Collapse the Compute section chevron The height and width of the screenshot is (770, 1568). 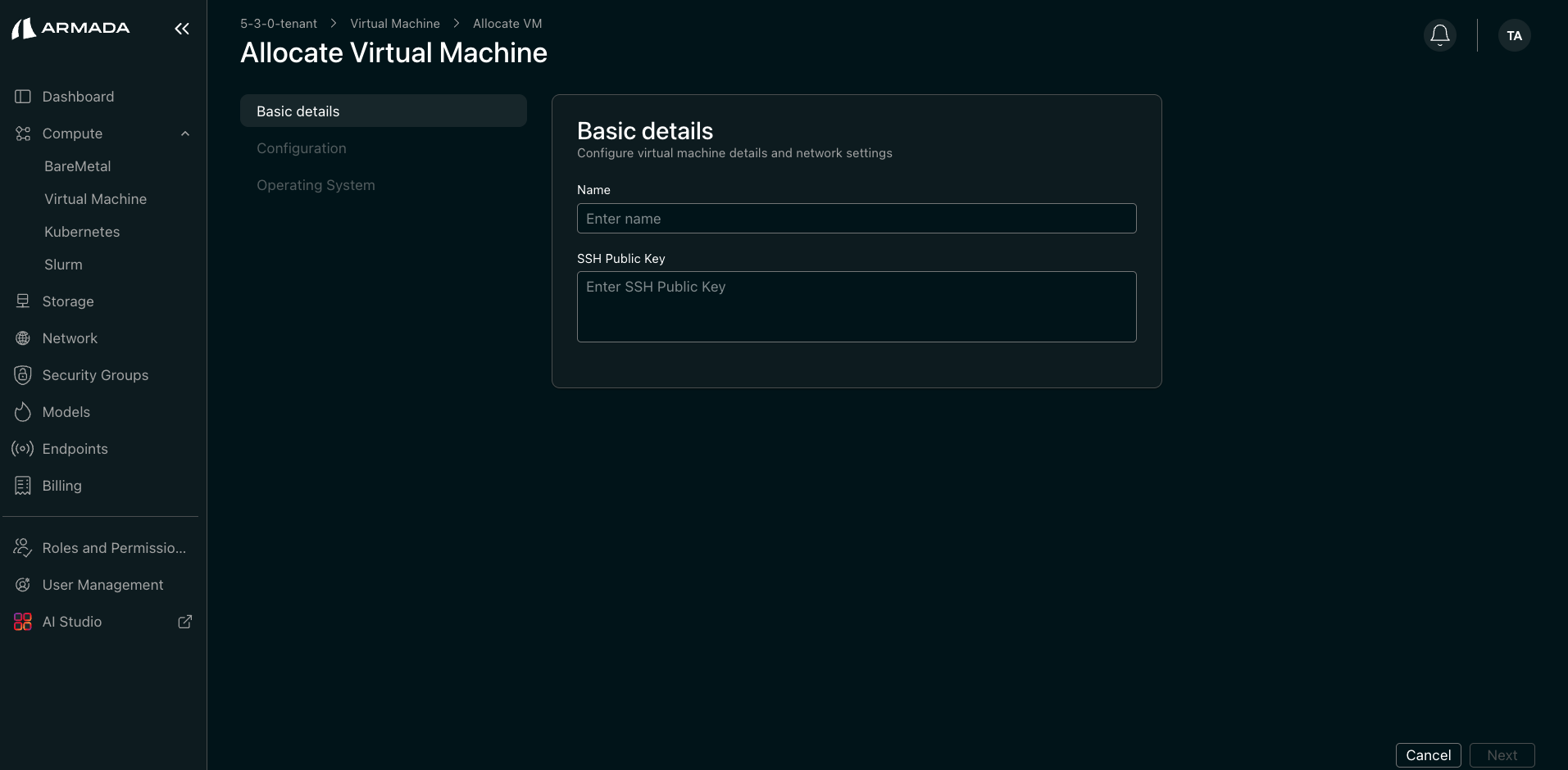pyautogui.click(x=184, y=133)
